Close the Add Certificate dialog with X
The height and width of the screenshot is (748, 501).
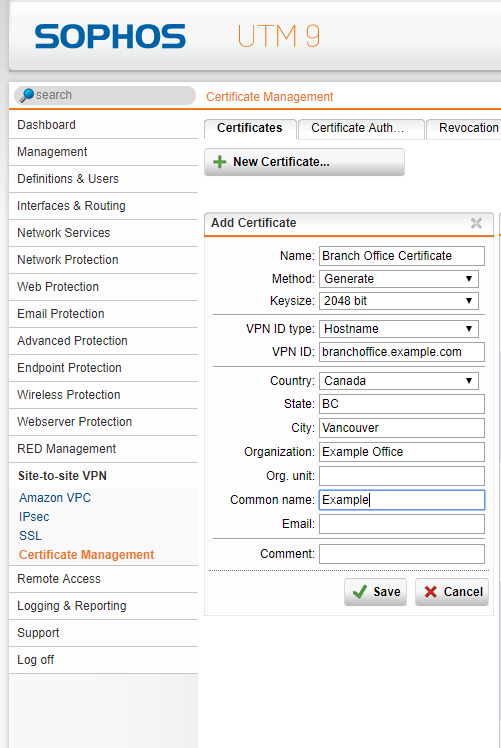[476, 223]
